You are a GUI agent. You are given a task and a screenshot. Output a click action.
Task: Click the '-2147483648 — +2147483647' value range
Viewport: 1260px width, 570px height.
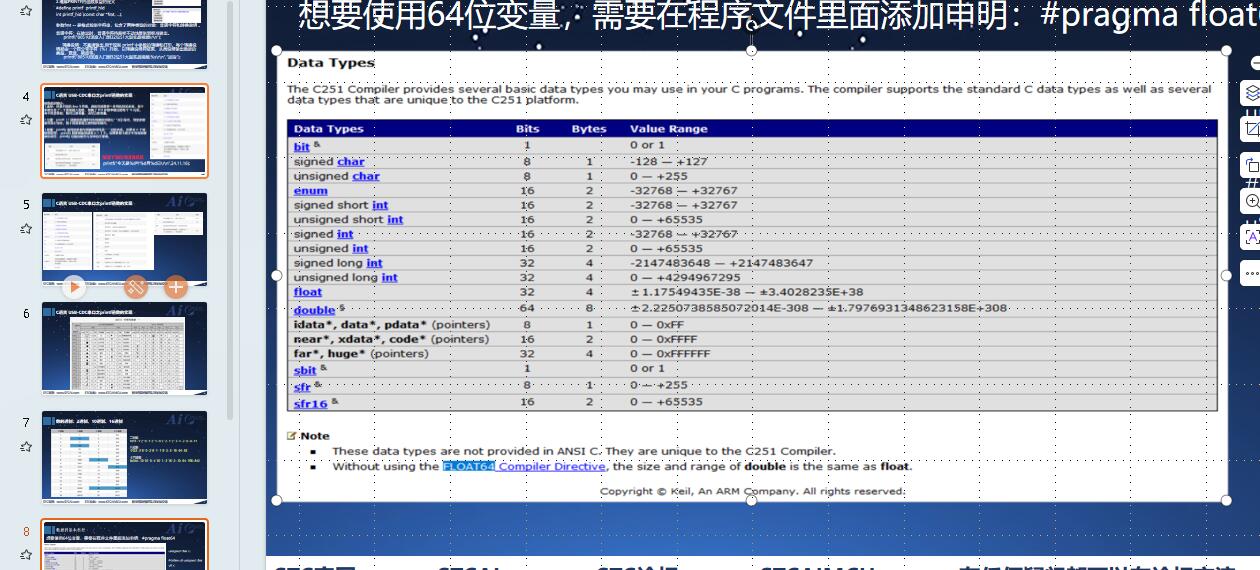pyautogui.click(x=721, y=263)
